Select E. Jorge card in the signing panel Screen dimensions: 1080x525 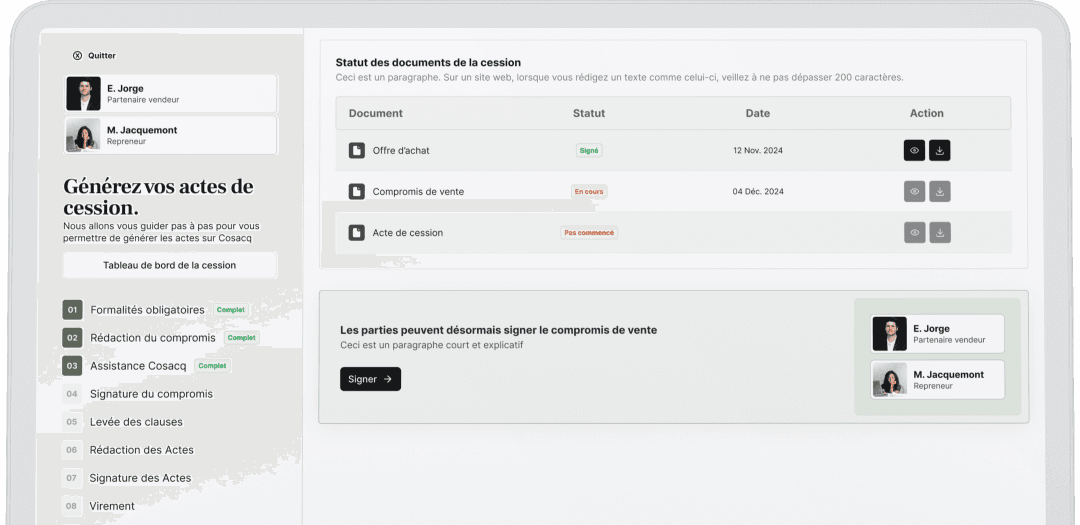pyautogui.click(x=937, y=334)
